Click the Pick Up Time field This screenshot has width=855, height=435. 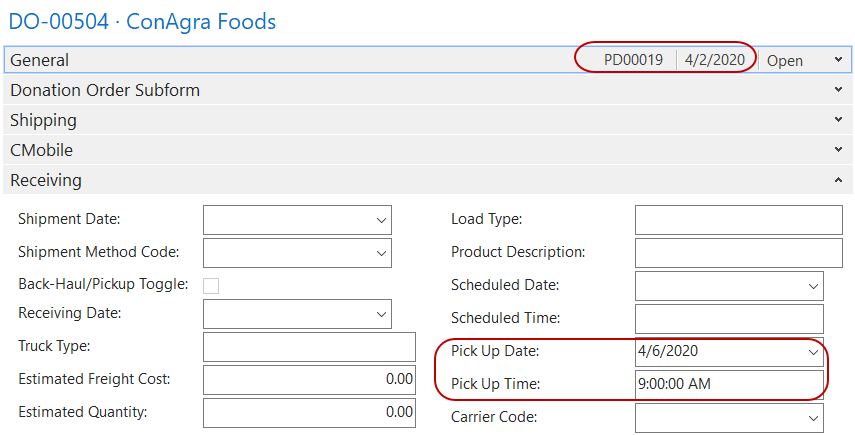pos(729,384)
